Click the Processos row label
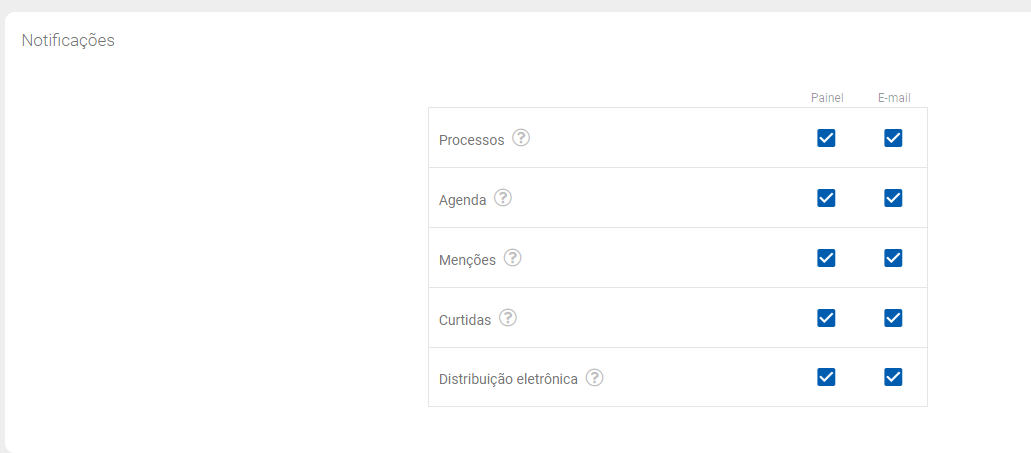This screenshot has height=453, width=1031. click(x=471, y=140)
